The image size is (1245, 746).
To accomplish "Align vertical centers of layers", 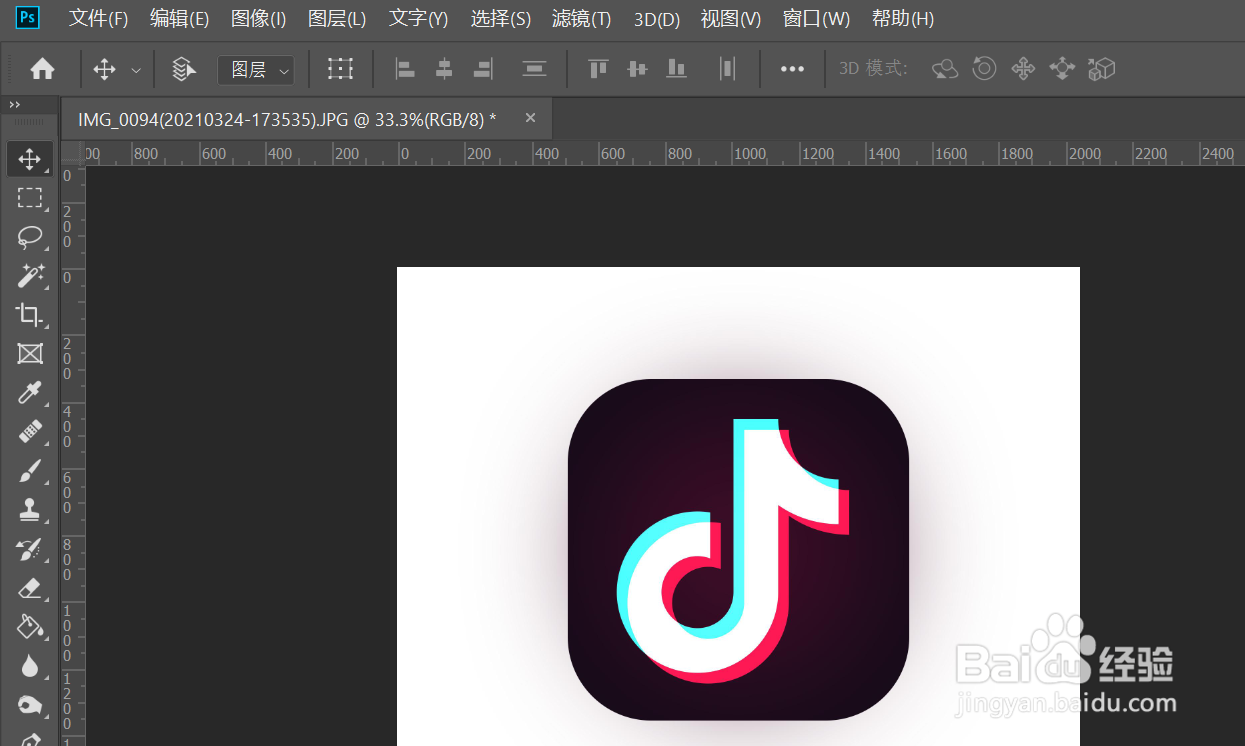I will (x=637, y=69).
